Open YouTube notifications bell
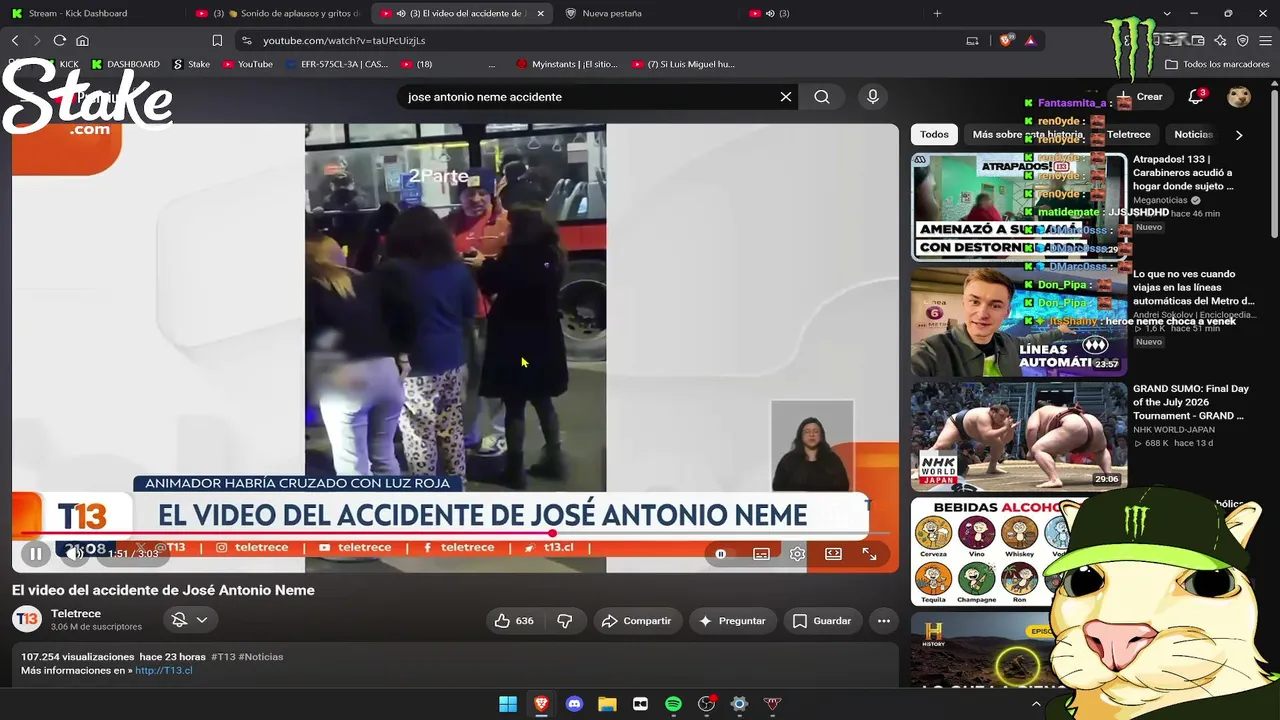 pyautogui.click(x=1196, y=97)
